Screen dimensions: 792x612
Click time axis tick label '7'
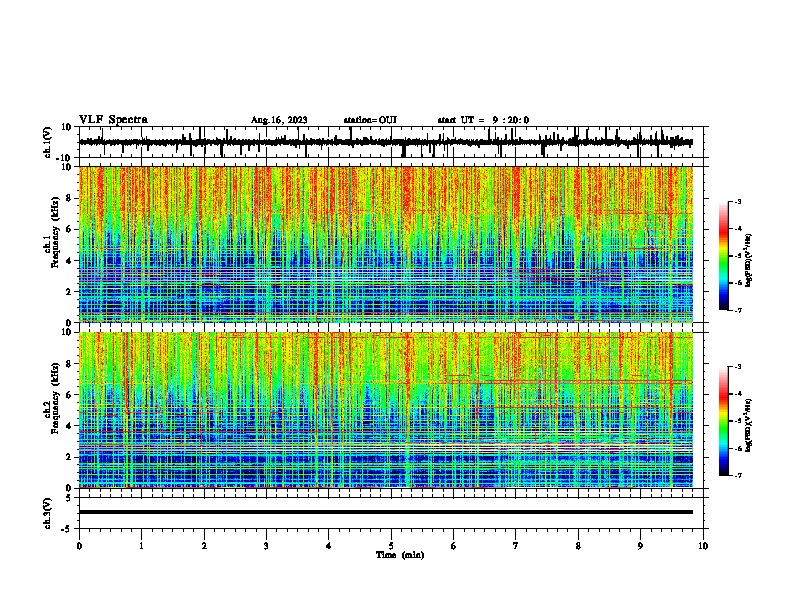[516, 546]
